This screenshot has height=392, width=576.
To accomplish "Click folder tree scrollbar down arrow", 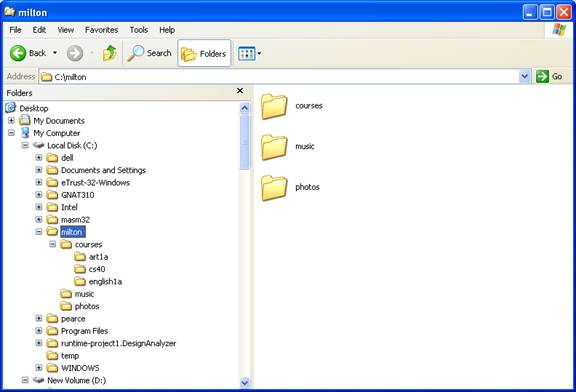I will point(245,382).
